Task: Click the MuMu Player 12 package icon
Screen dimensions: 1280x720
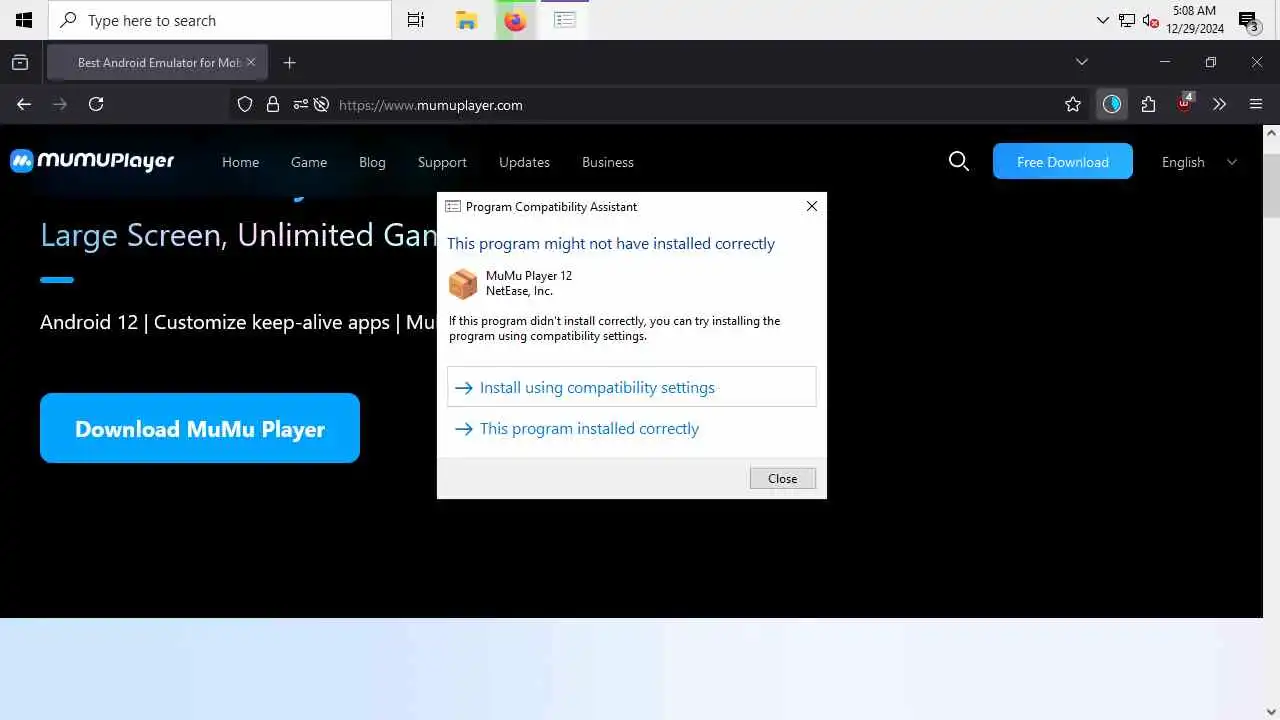Action: click(x=463, y=284)
